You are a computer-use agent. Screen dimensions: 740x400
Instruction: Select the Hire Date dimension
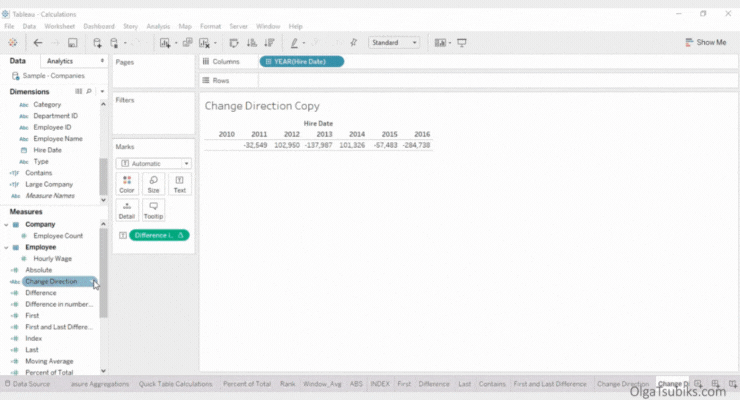click(x=47, y=150)
